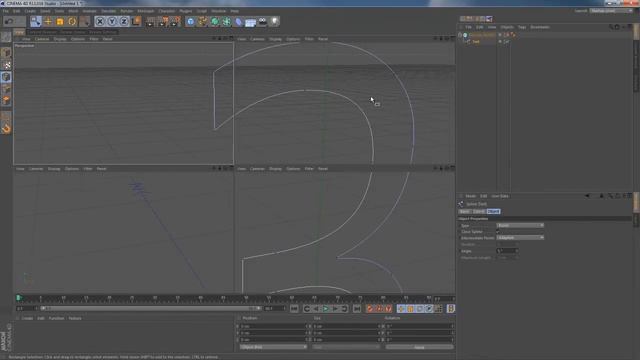Open the green NURBS generator icon
This screenshot has height=360, width=640.
(x=214, y=21)
